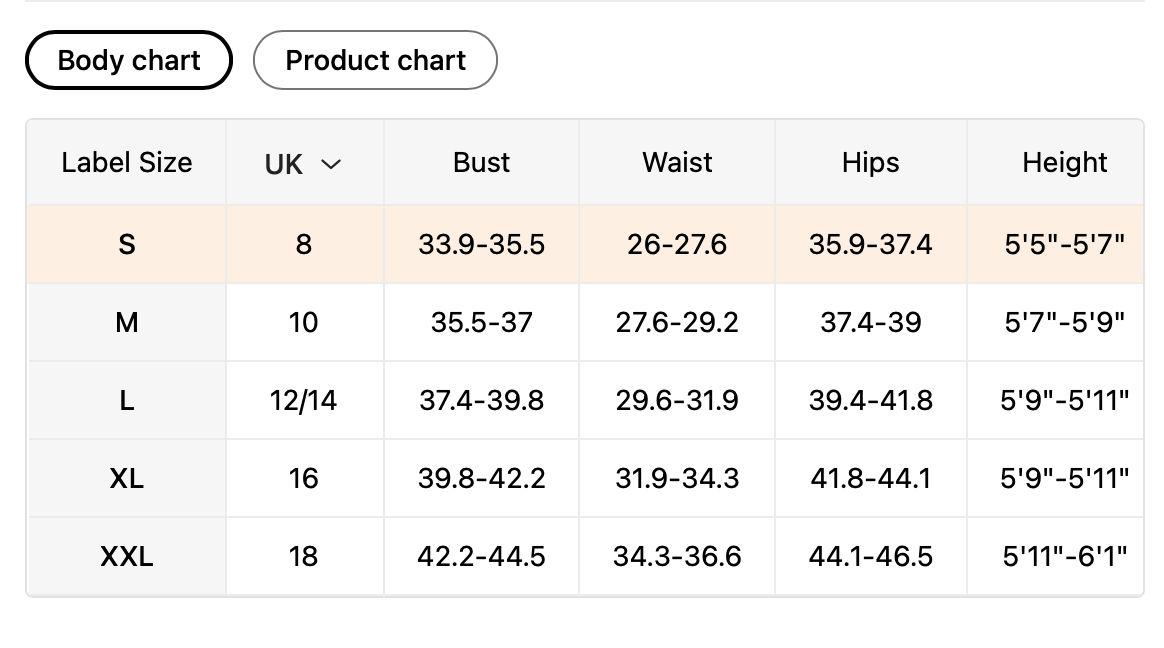Image resolution: width=1164 pixels, height=648 pixels.
Task: Pick the XL label size row
Action: (127, 478)
